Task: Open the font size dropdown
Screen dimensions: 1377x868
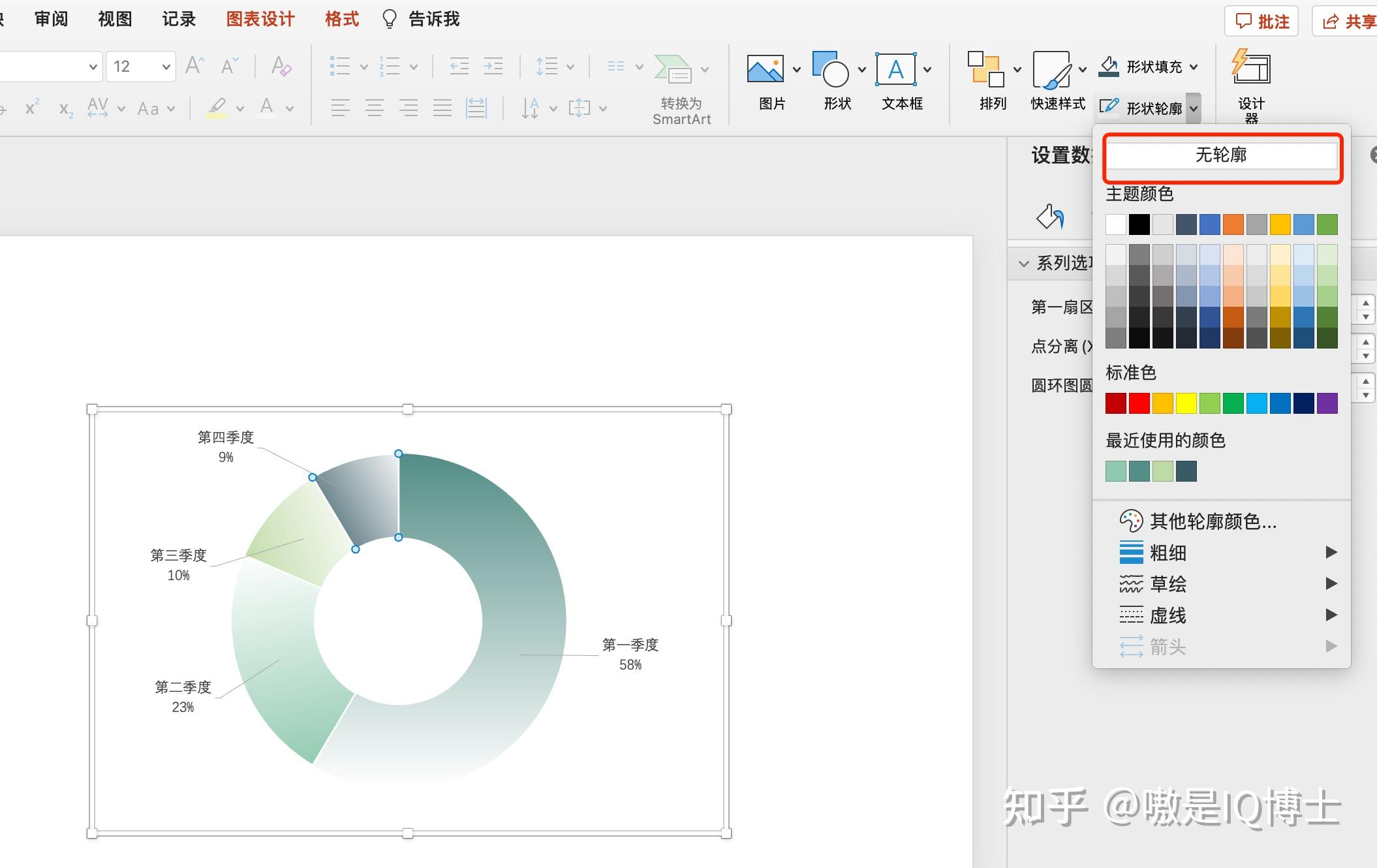Action: [x=166, y=67]
